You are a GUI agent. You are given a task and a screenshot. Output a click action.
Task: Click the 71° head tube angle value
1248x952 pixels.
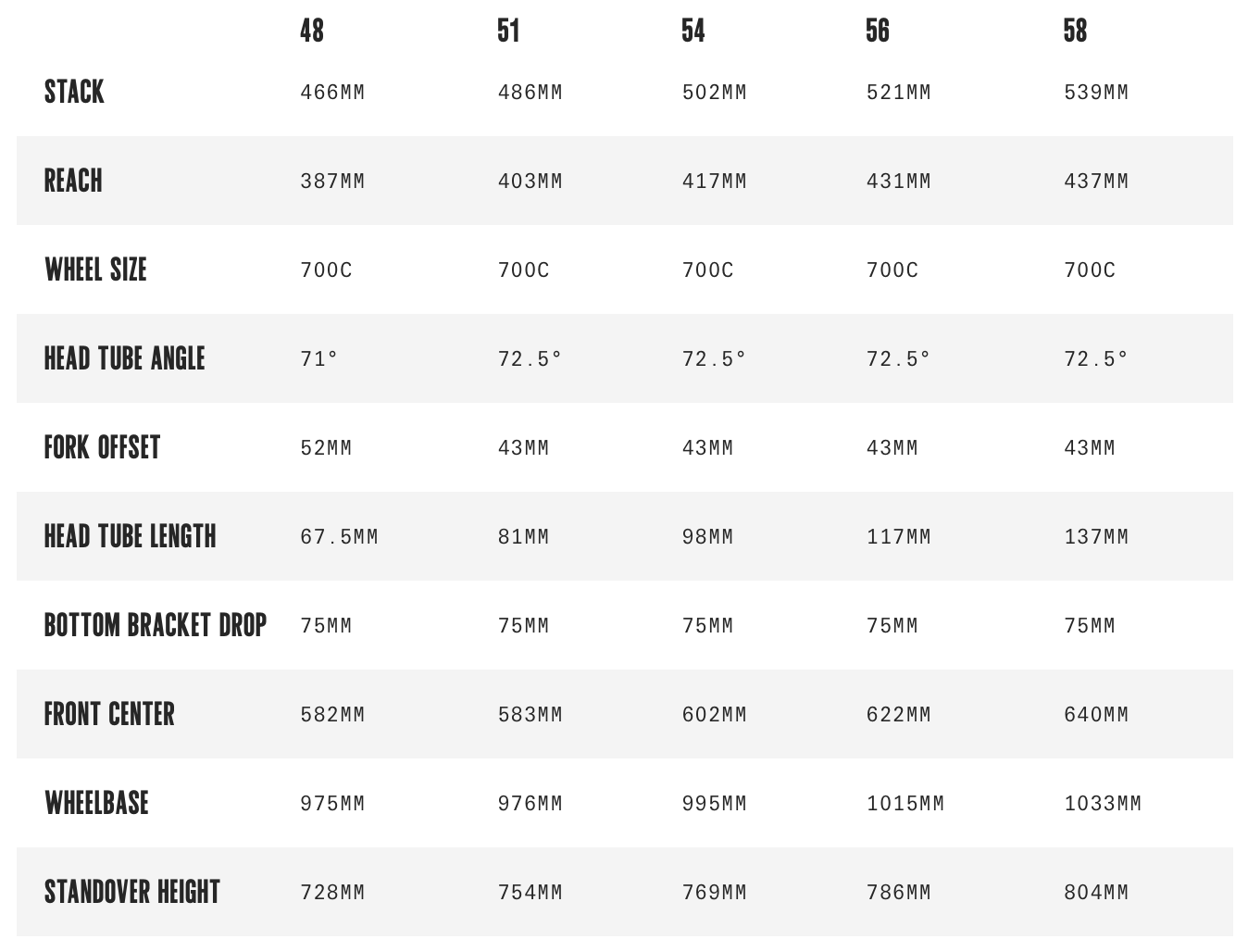click(x=319, y=359)
